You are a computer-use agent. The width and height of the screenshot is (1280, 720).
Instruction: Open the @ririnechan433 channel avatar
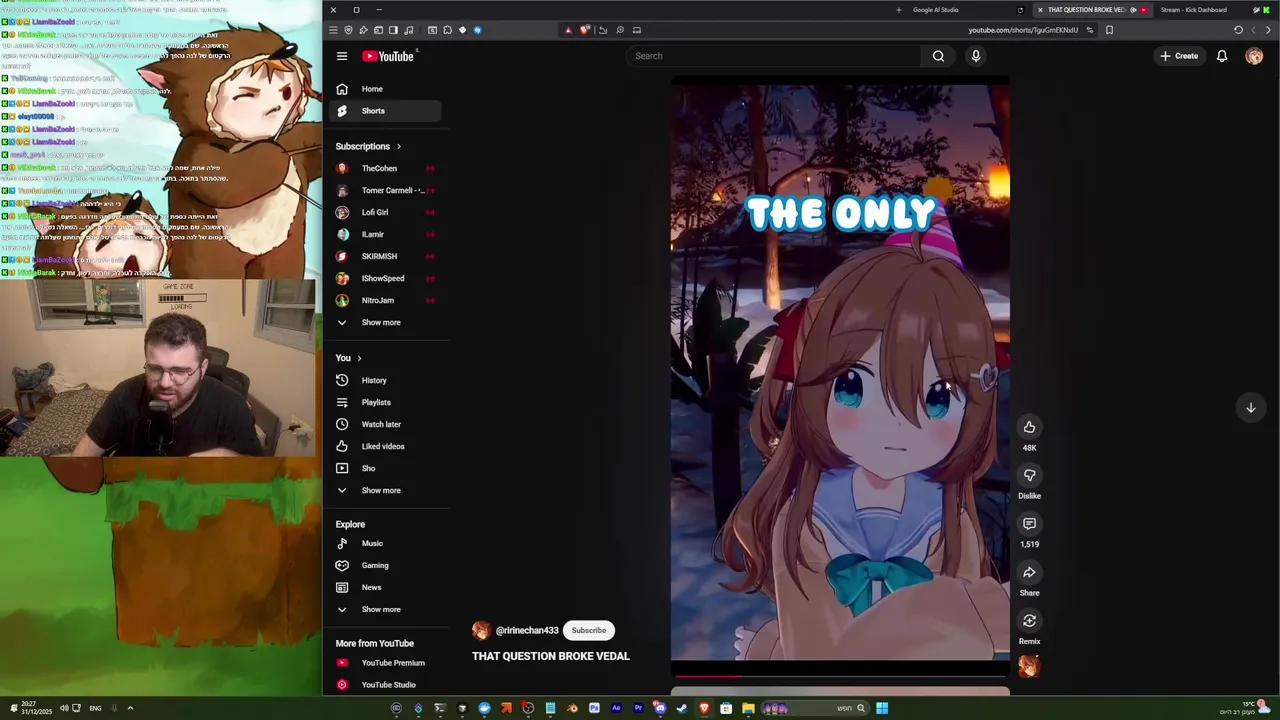pyautogui.click(x=481, y=630)
